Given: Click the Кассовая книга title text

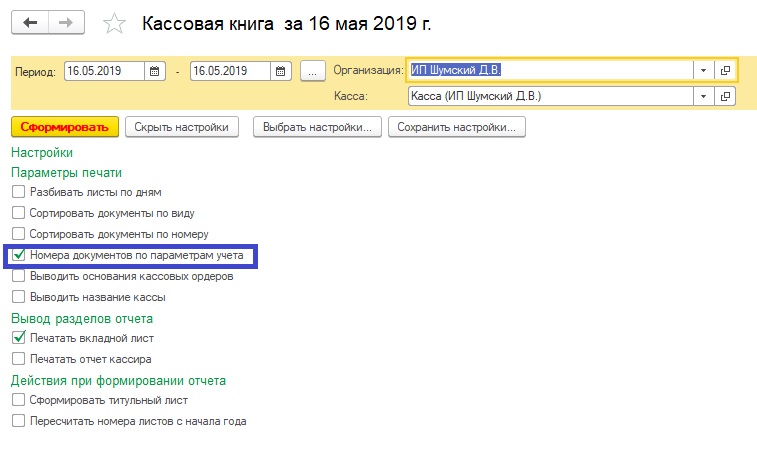Looking at the screenshot, I should pyautogui.click(x=286, y=24).
